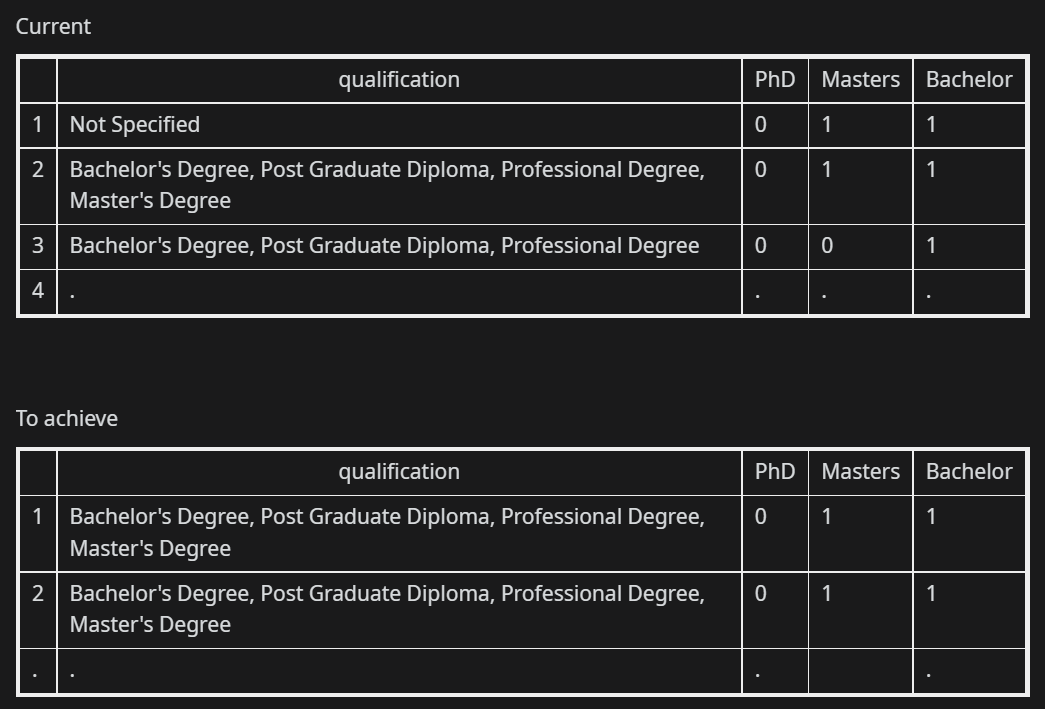Click the qualification header in To achieve table
Viewport: 1045px width, 709px height.
(x=399, y=472)
